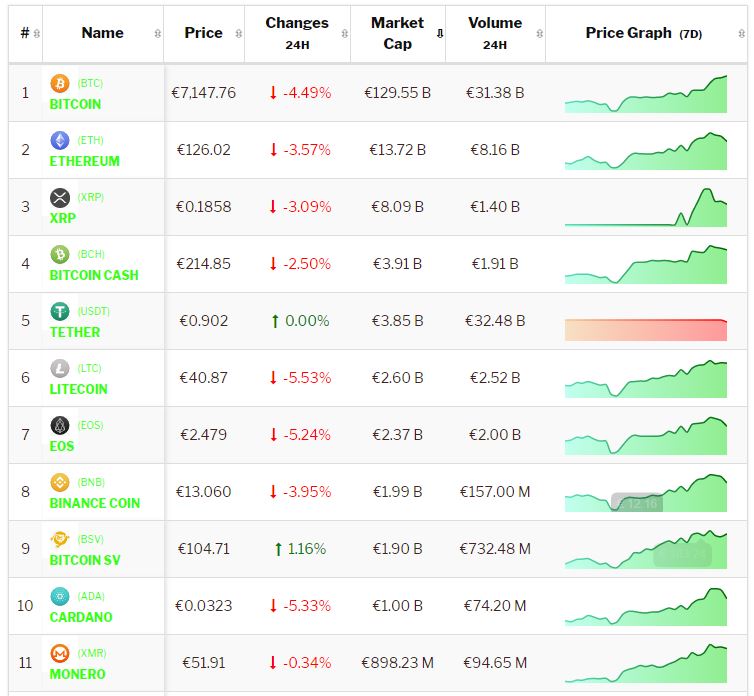The width and height of the screenshot is (754, 696).
Task: Sort table by Name column header
Action: pyautogui.click(x=102, y=33)
